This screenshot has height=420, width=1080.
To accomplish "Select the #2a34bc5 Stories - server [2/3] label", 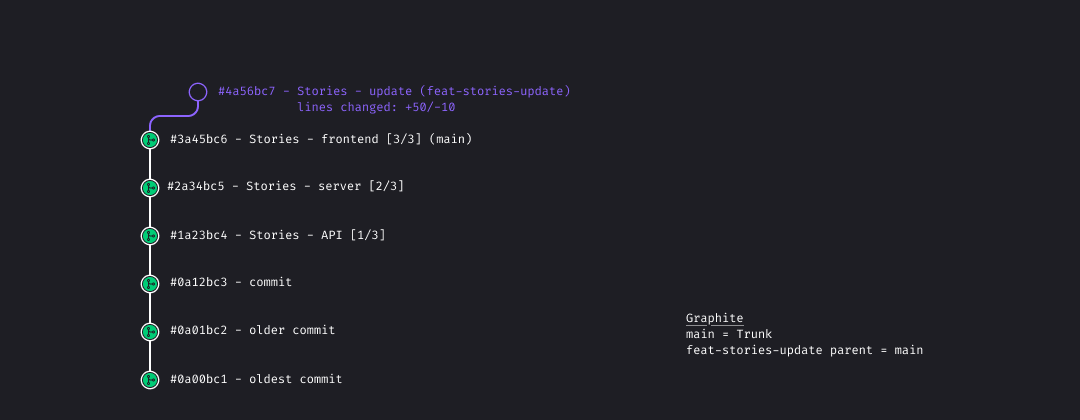I will 285,186.
